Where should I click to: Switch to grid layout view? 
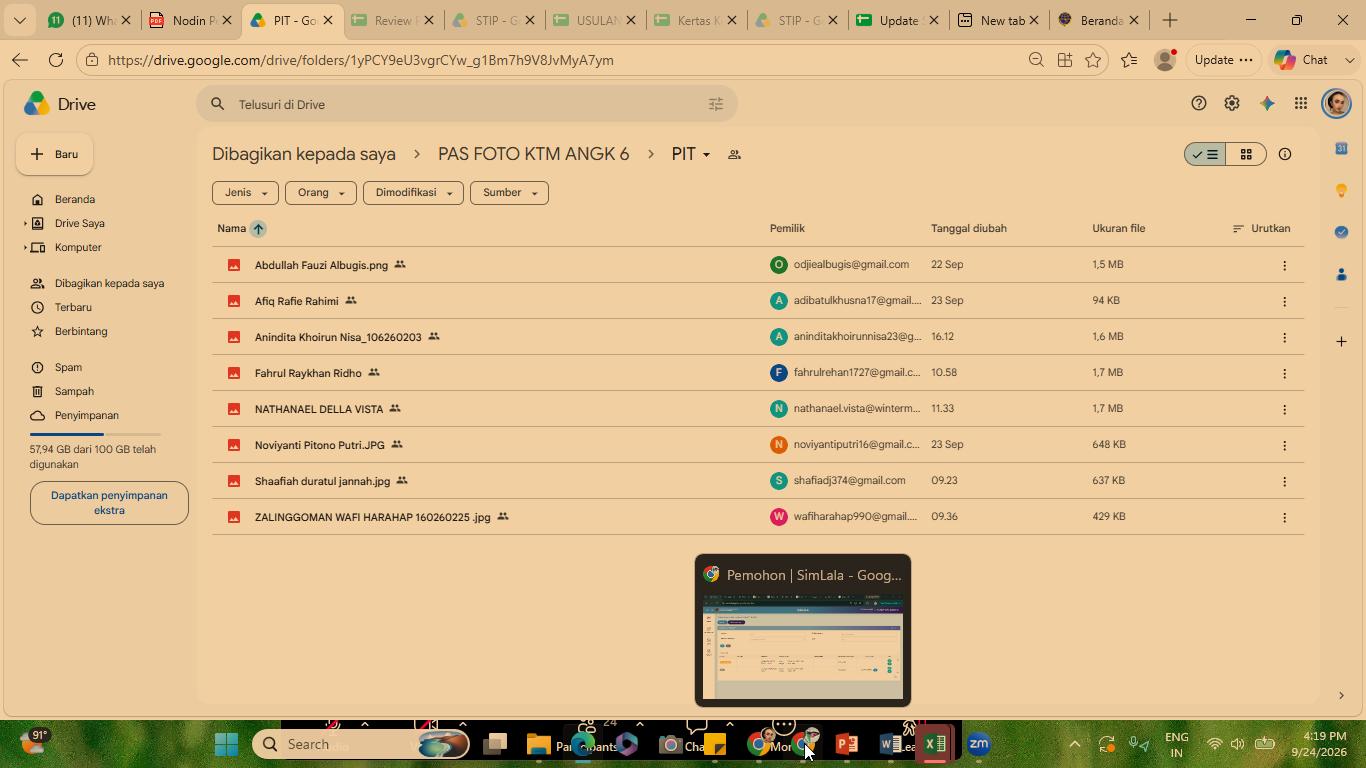[x=1246, y=154]
